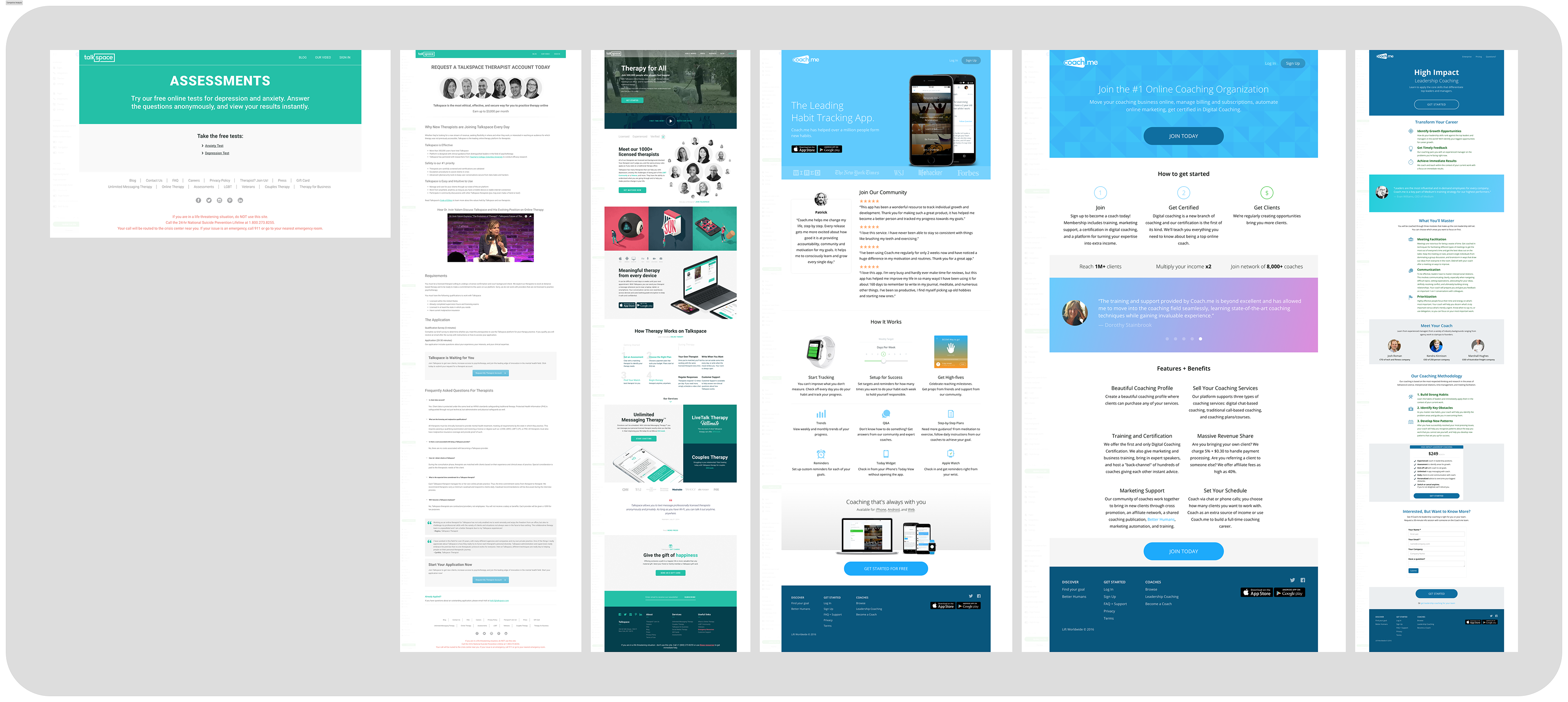Click Privacy Policy in Assessments footer
The width and height of the screenshot is (1568, 702).
[x=220, y=180]
